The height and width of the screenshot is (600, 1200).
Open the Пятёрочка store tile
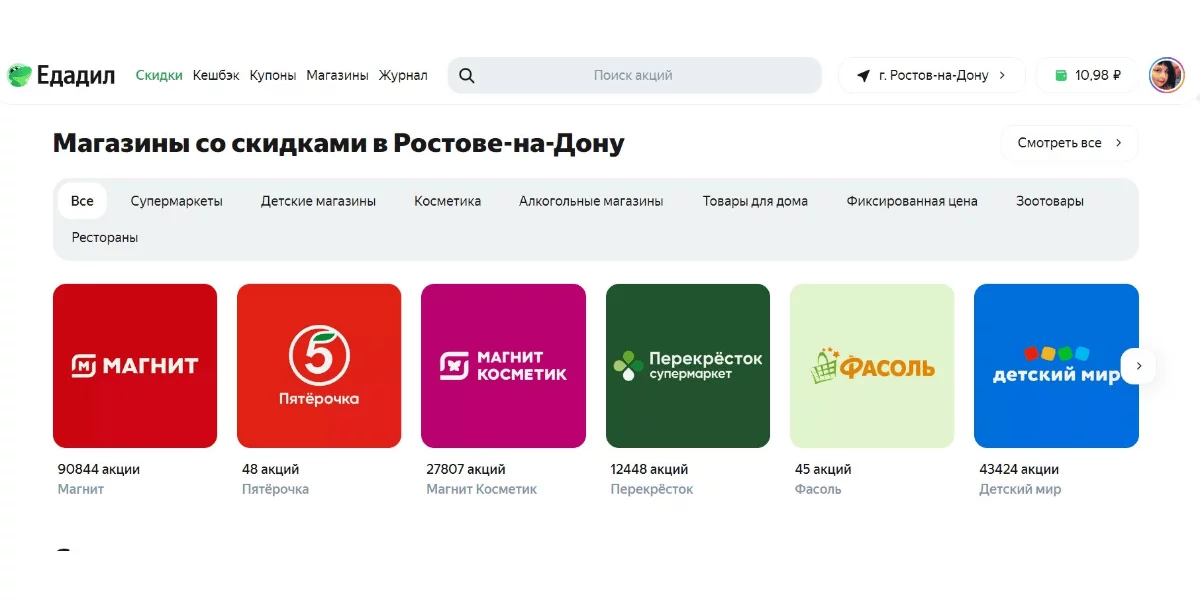319,366
